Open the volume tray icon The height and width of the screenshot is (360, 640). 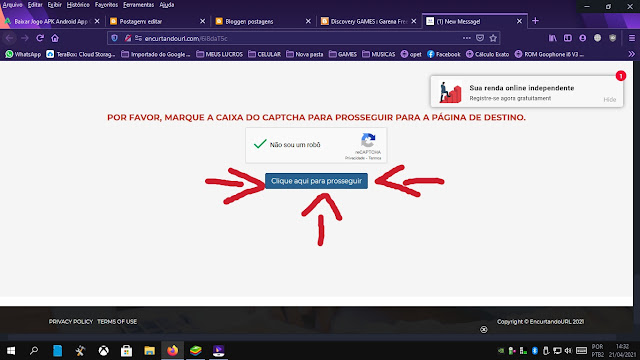(x=568, y=351)
